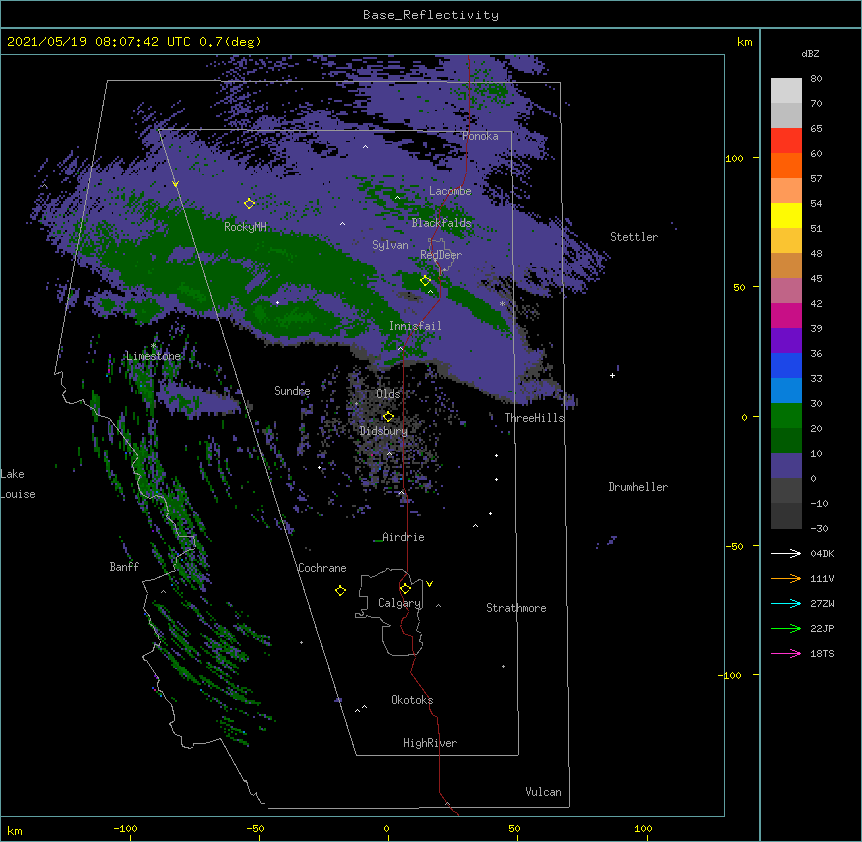The height and width of the screenshot is (842, 862).
Task: Click the 18TS legend label
Action: [822, 653]
